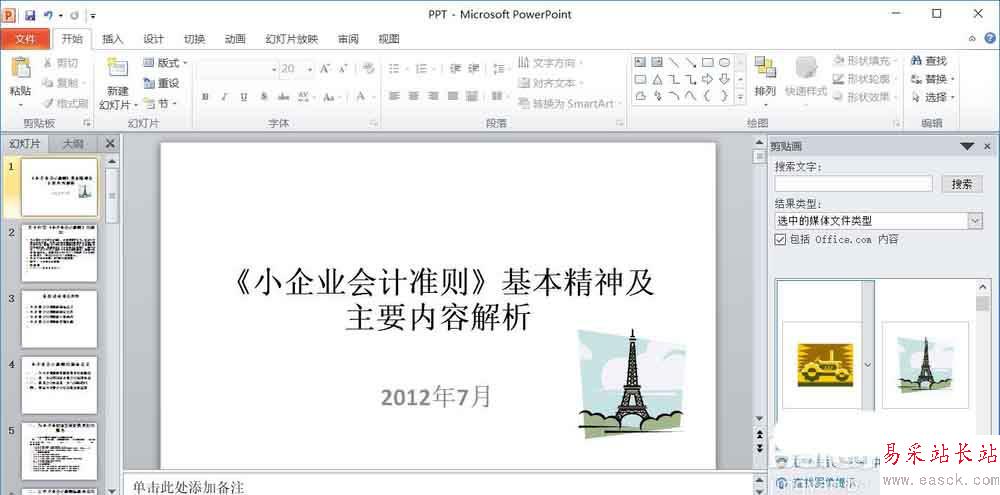Close the clip art task pane
Screen dimensions: 1000x495
click(x=987, y=147)
